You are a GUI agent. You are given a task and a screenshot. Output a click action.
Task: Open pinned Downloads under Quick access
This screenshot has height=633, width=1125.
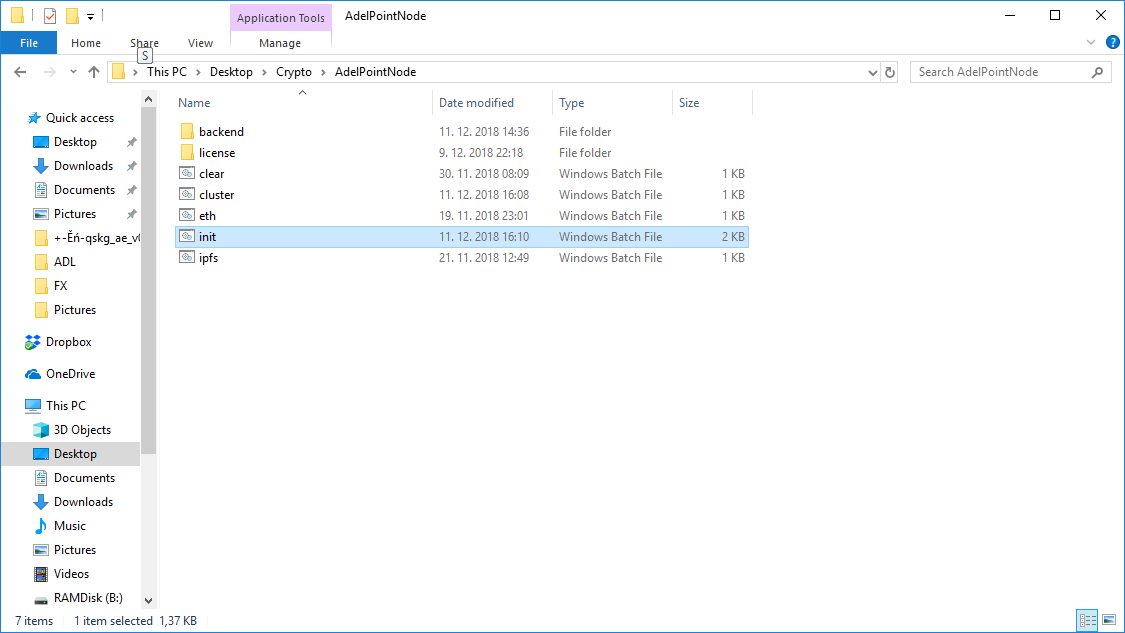point(83,166)
